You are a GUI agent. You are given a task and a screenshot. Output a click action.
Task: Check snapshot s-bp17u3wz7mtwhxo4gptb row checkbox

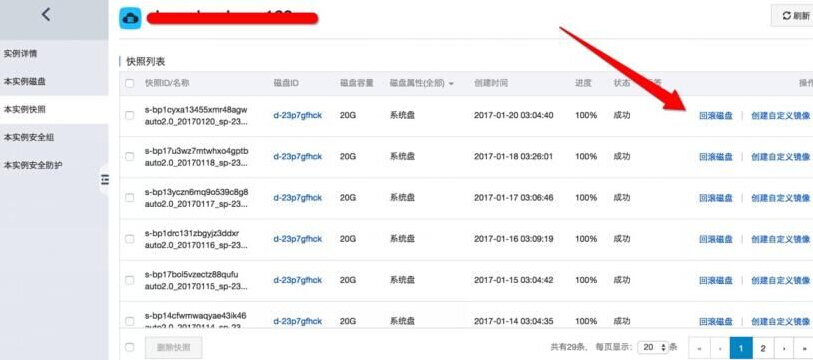[x=130, y=156]
